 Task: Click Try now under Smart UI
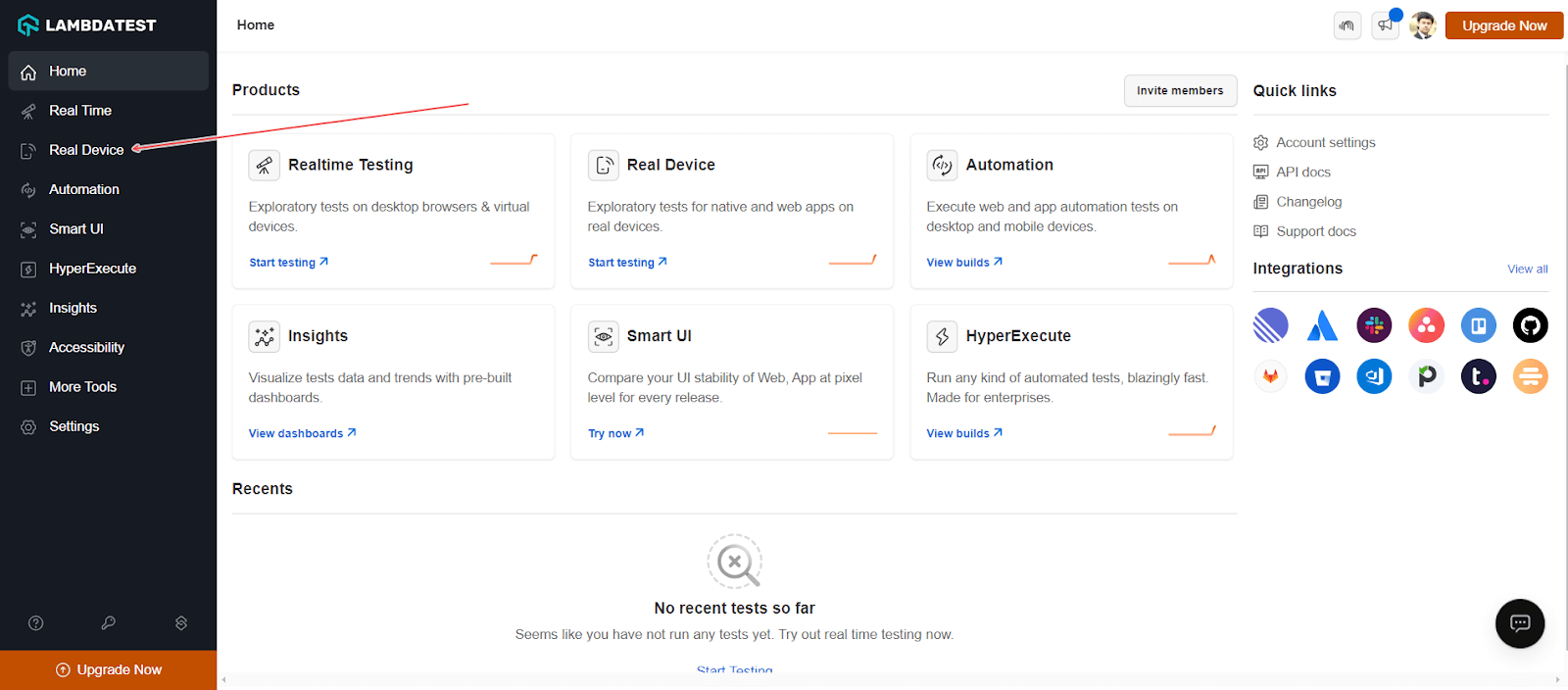pos(616,433)
